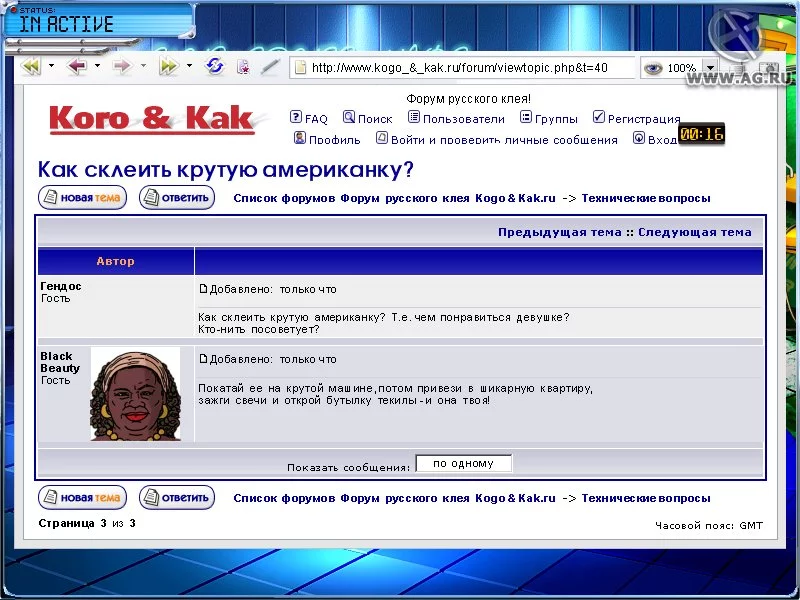The width and height of the screenshot is (800, 600).
Task: Open 'Список форумов' breadcrumb below the posts
Action: 284,498
